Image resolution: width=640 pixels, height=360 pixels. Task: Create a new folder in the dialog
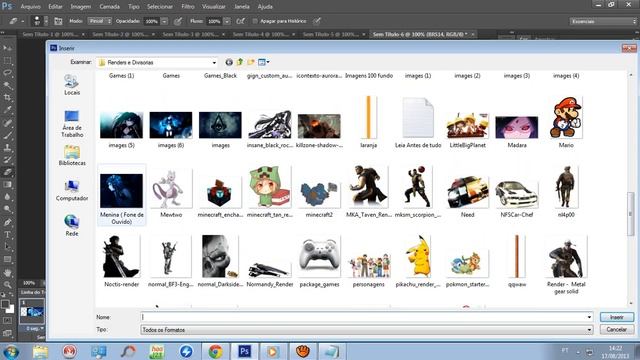[x=251, y=62]
